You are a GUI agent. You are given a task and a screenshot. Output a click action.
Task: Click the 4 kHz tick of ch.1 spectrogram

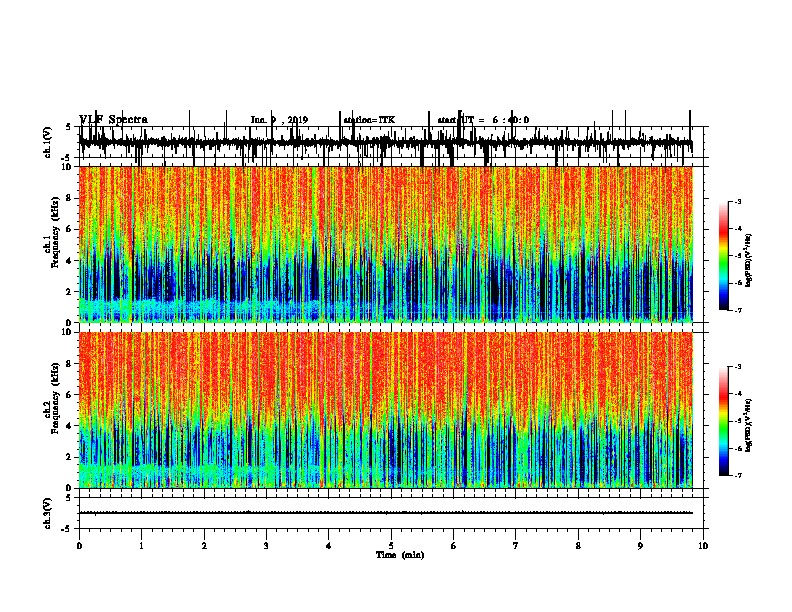coord(69,261)
